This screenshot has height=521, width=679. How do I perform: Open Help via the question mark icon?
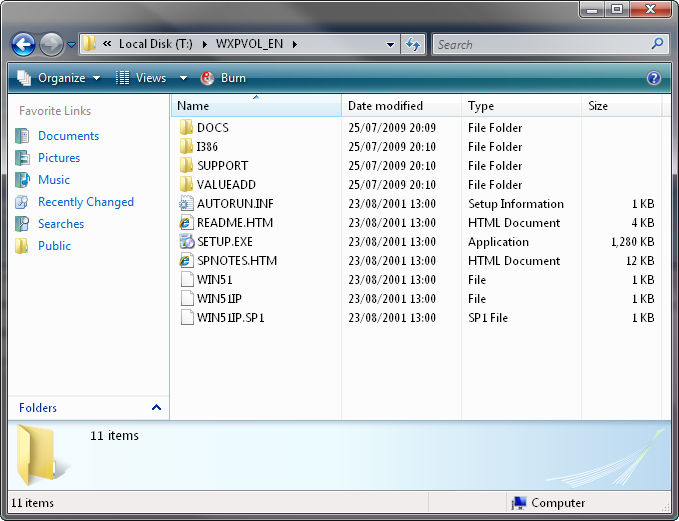(x=654, y=78)
